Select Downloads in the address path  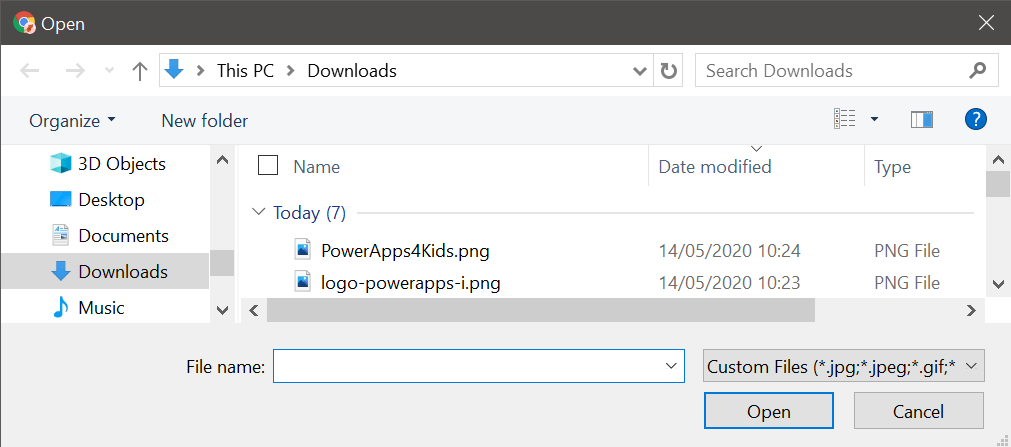pyautogui.click(x=351, y=71)
